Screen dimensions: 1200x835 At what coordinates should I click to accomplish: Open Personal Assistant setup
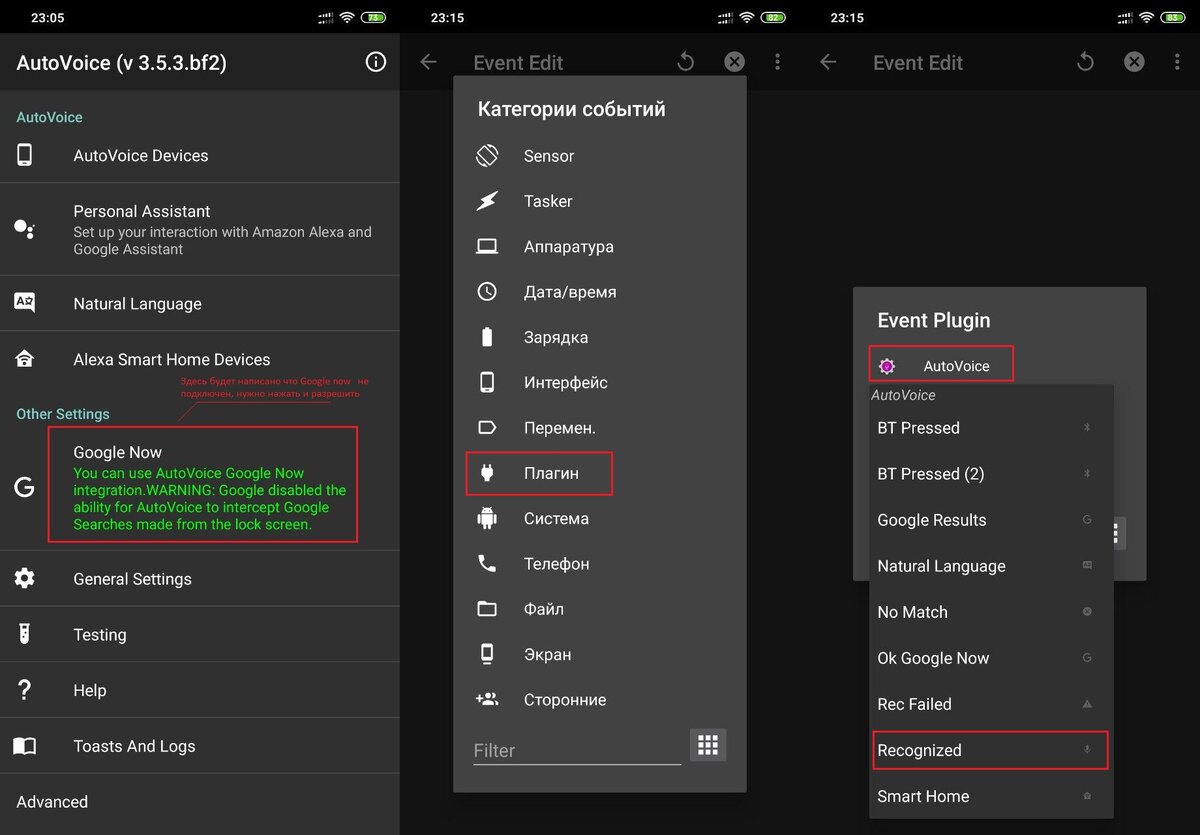point(200,229)
